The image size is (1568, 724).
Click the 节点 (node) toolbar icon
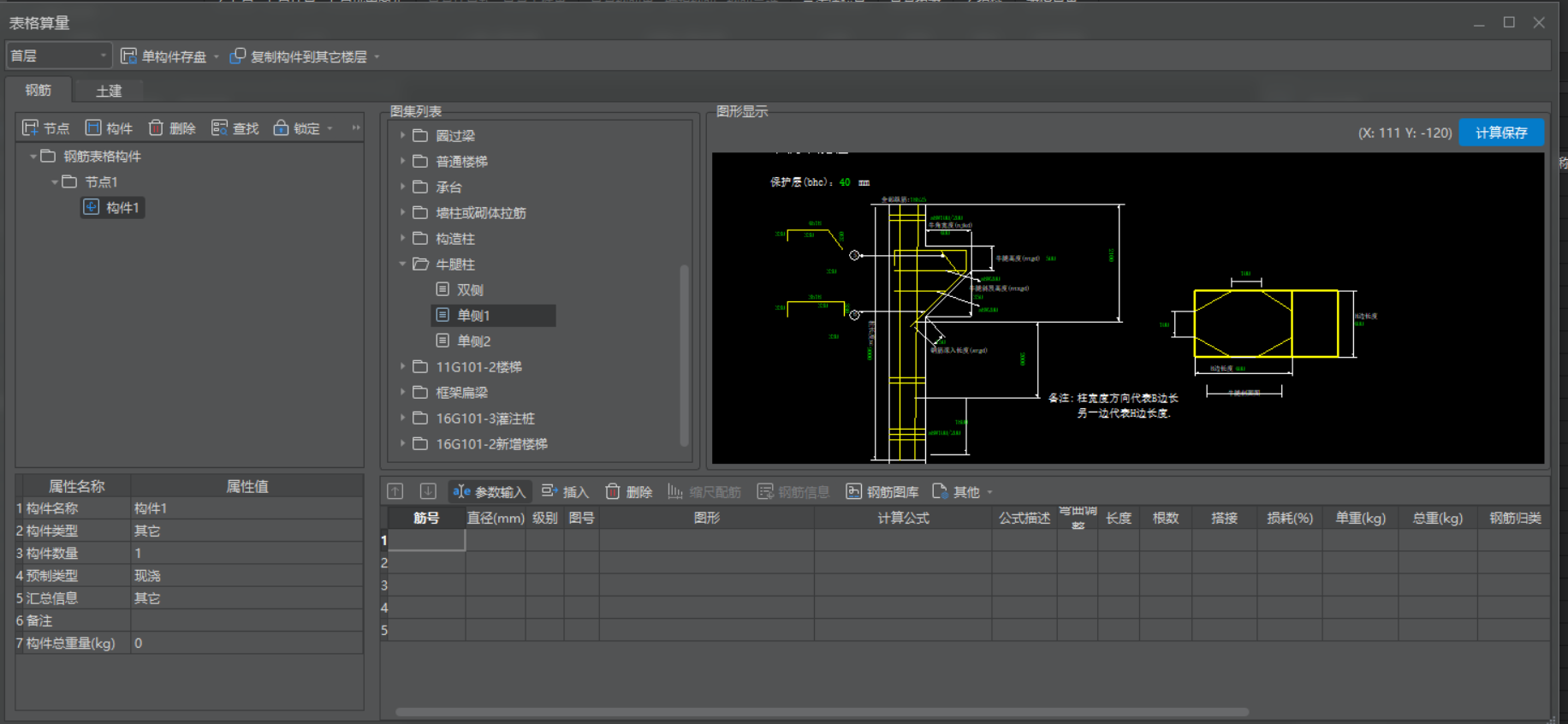coord(31,128)
